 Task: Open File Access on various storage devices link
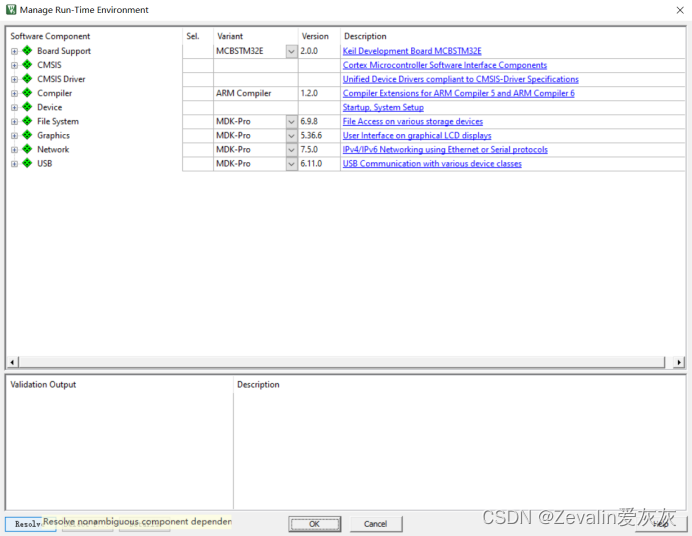pyautogui.click(x=413, y=121)
